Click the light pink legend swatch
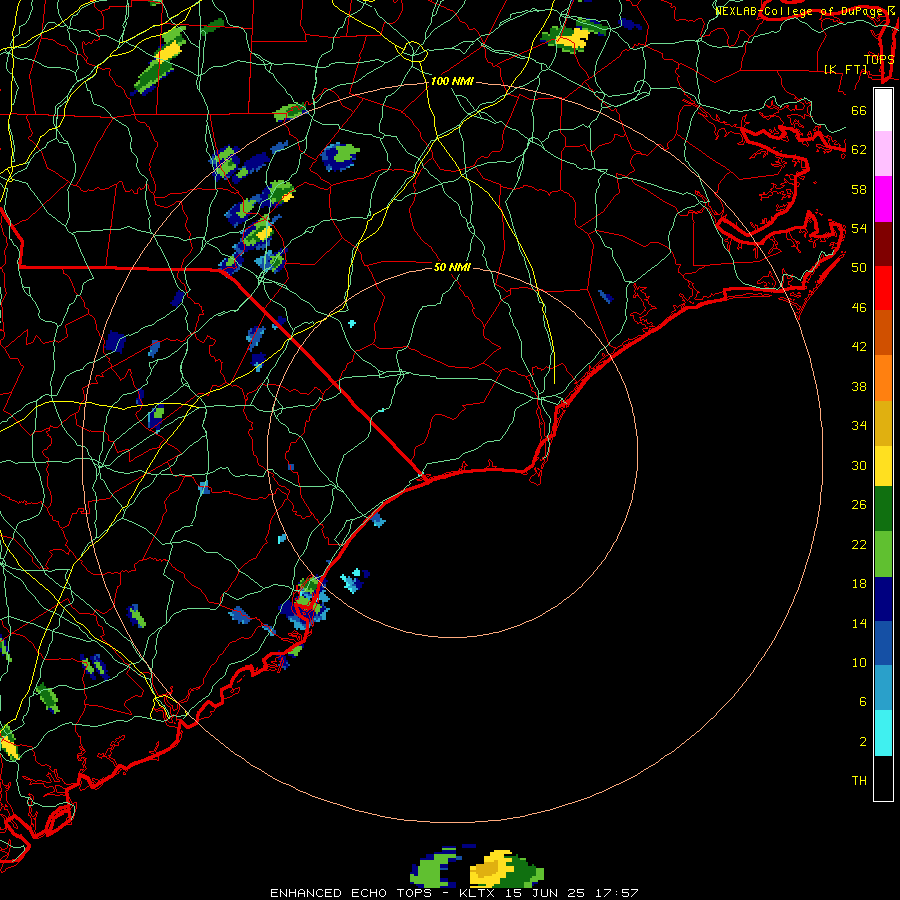This screenshot has height=900, width=900. (x=883, y=153)
